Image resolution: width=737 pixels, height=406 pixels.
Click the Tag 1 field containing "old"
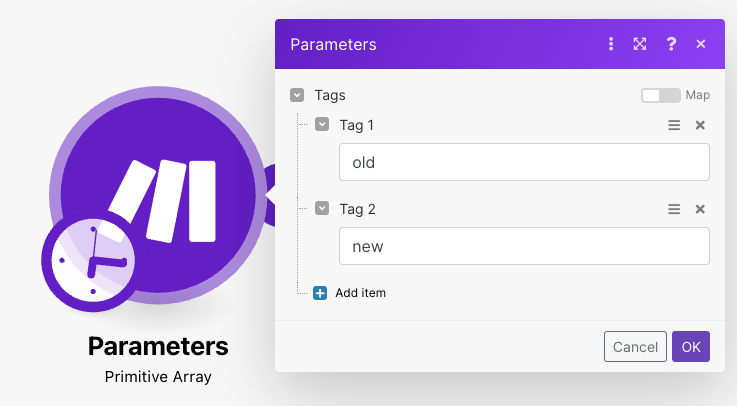(x=524, y=162)
